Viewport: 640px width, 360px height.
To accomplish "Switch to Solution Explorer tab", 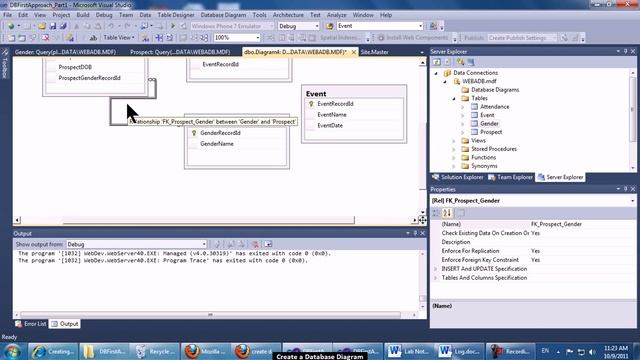I will [458, 177].
